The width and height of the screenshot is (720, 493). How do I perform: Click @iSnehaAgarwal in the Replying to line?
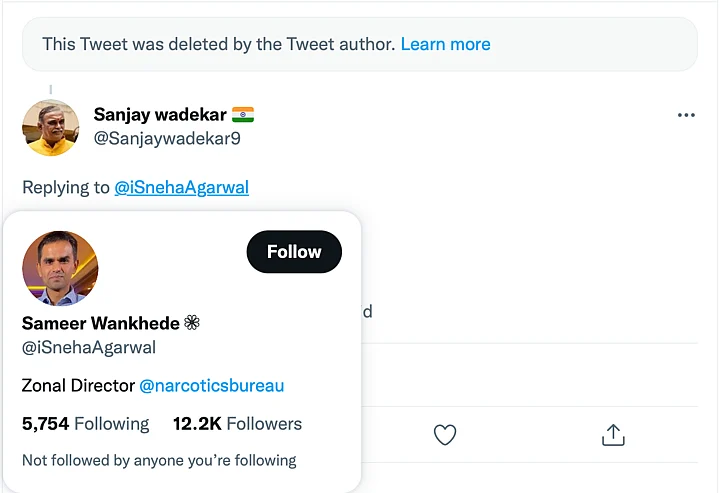[181, 187]
